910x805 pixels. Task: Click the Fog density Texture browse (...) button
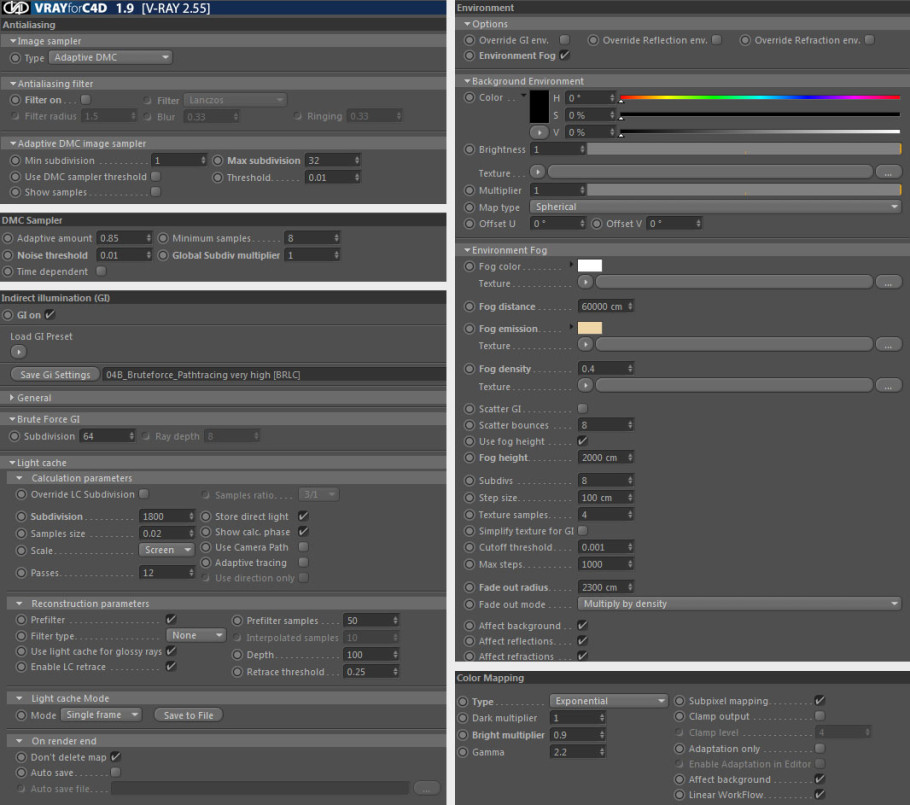(888, 385)
